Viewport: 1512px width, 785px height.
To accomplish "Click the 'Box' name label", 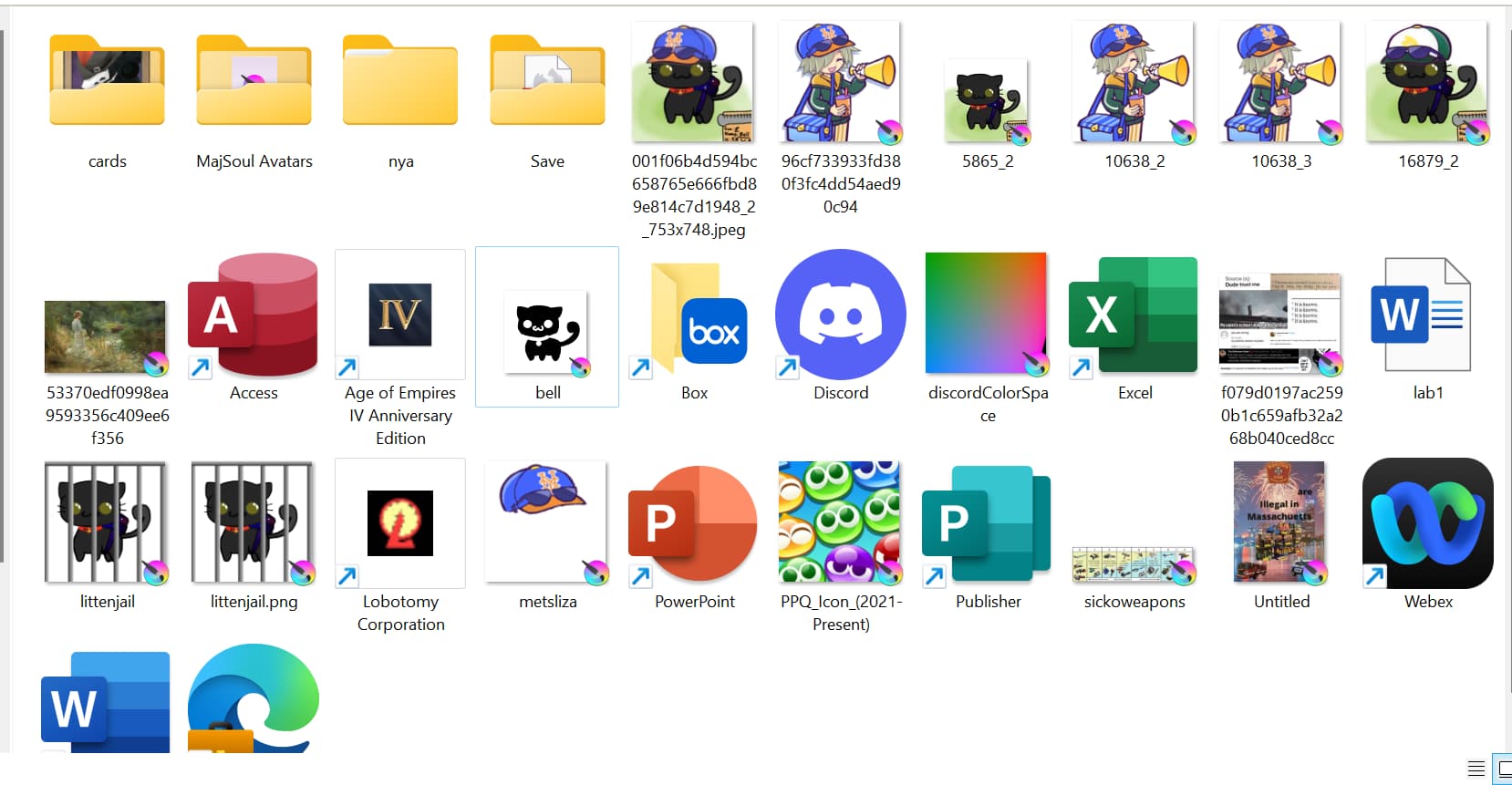I will pos(694,393).
